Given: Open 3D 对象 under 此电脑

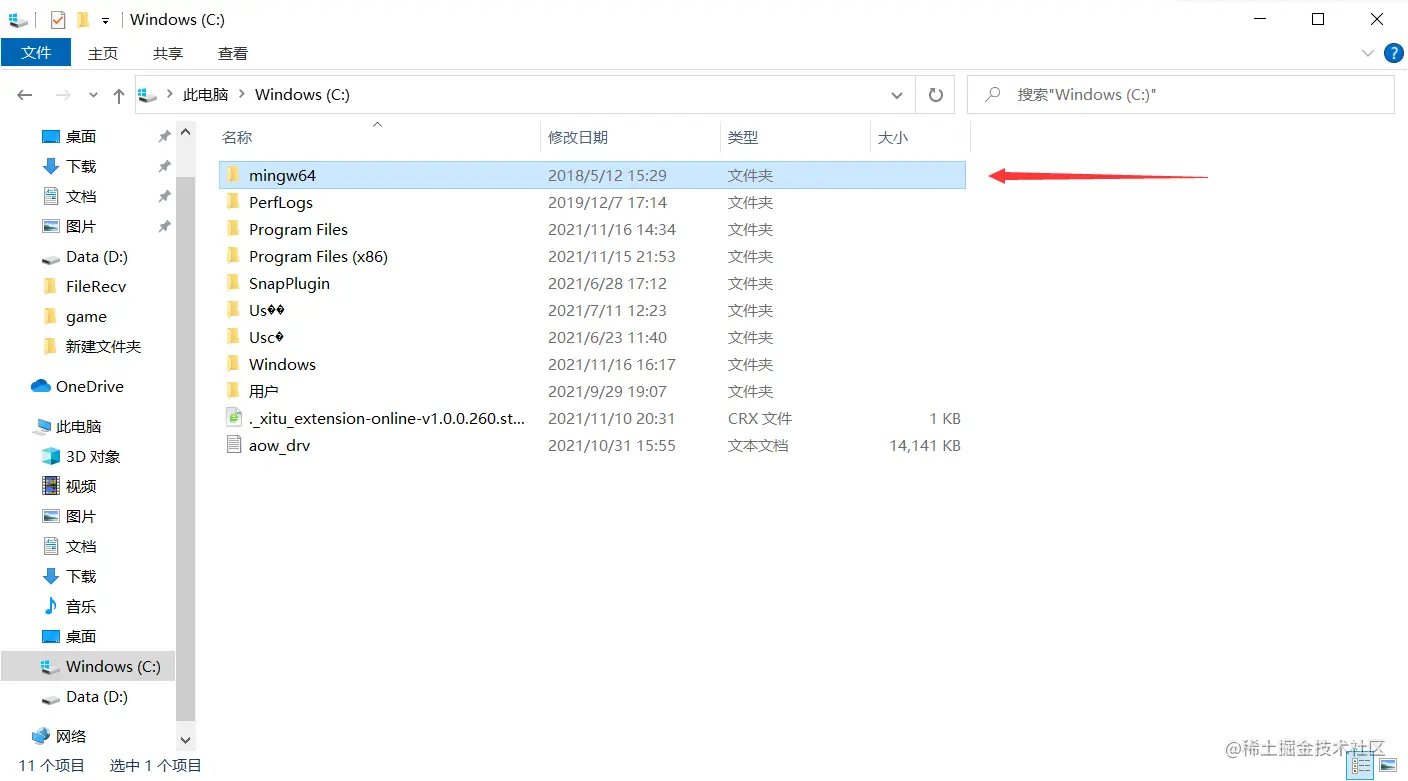Looking at the screenshot, I should 93,456.
